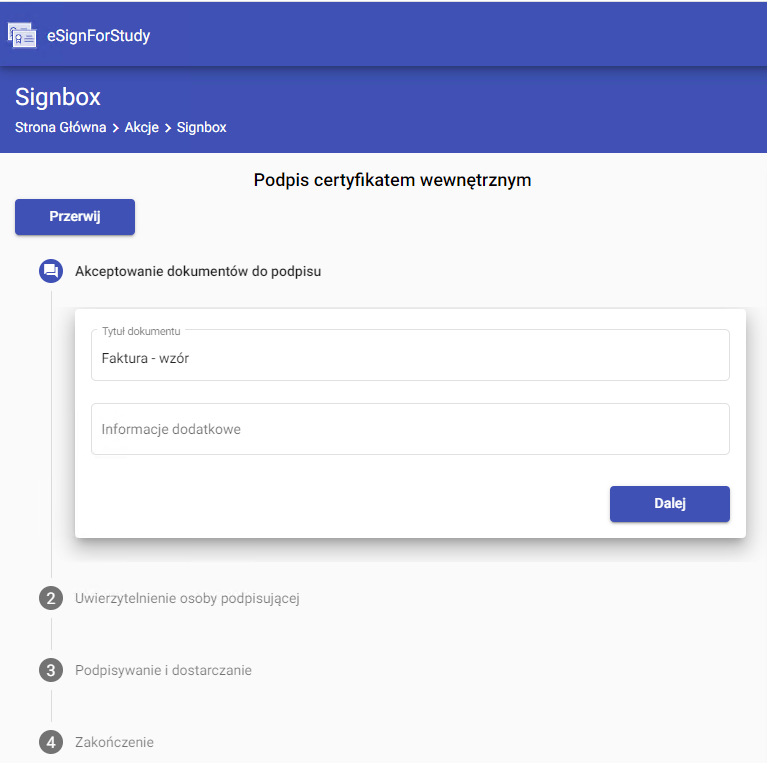The width and height of the screenshot is (767, 763).
Task: Open the Akcje breadcrumb link
Action: coord(141,128)
